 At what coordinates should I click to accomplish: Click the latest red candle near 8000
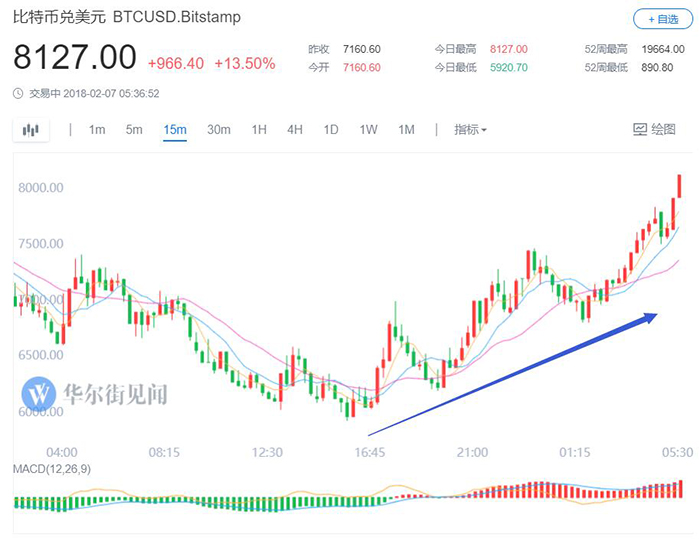680,186
